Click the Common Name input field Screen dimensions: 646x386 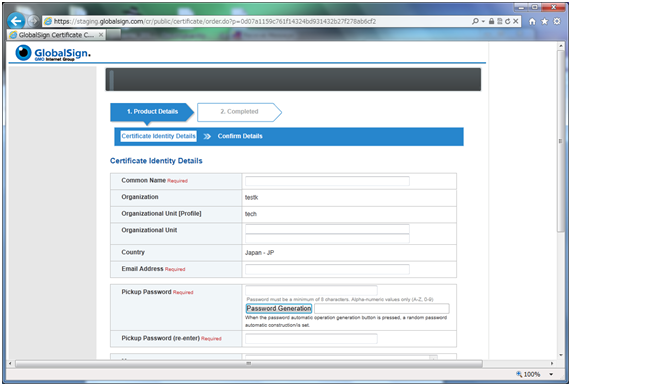327,181
